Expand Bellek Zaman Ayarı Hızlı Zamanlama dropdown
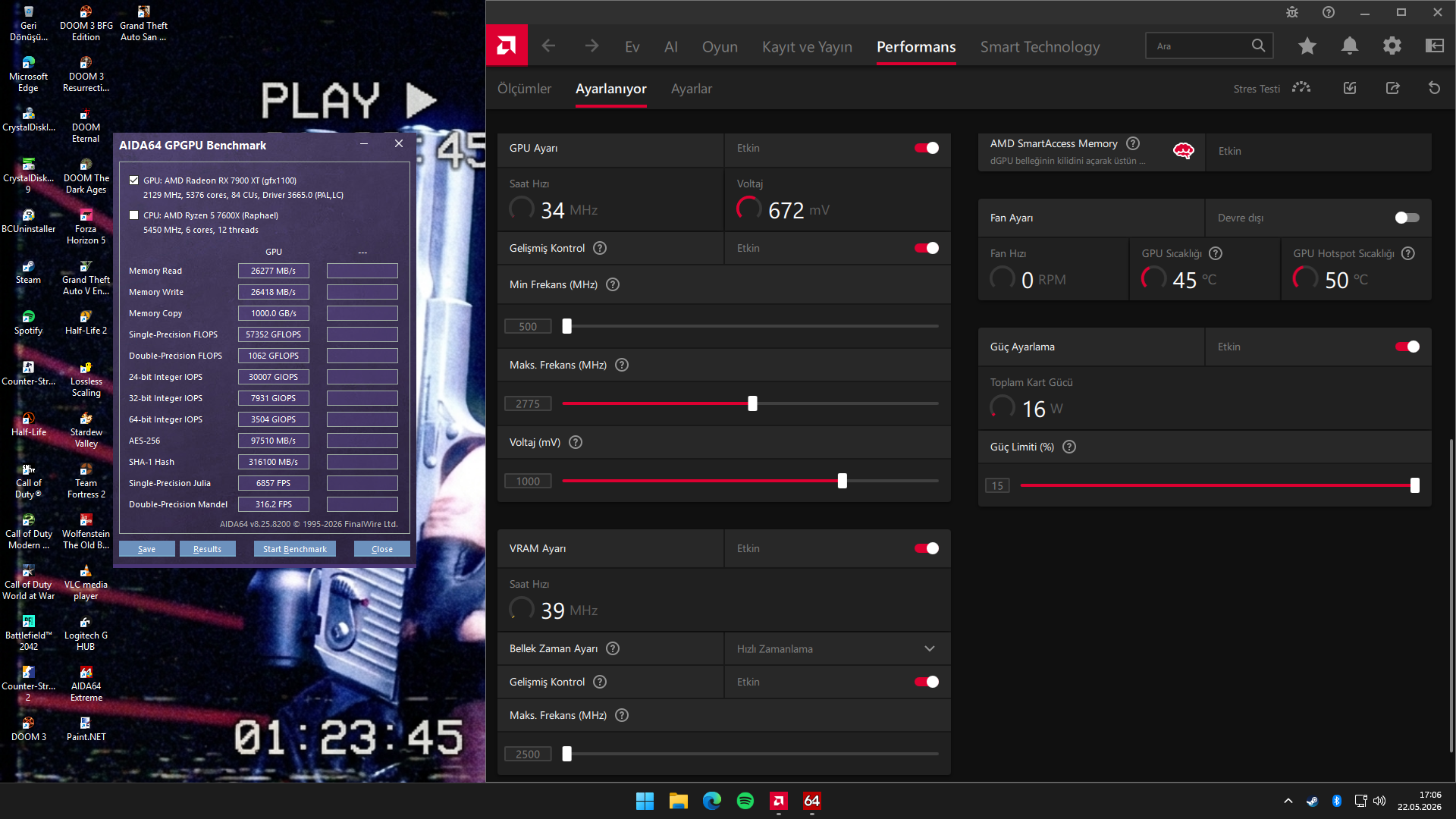 click(x=837, y=648)
